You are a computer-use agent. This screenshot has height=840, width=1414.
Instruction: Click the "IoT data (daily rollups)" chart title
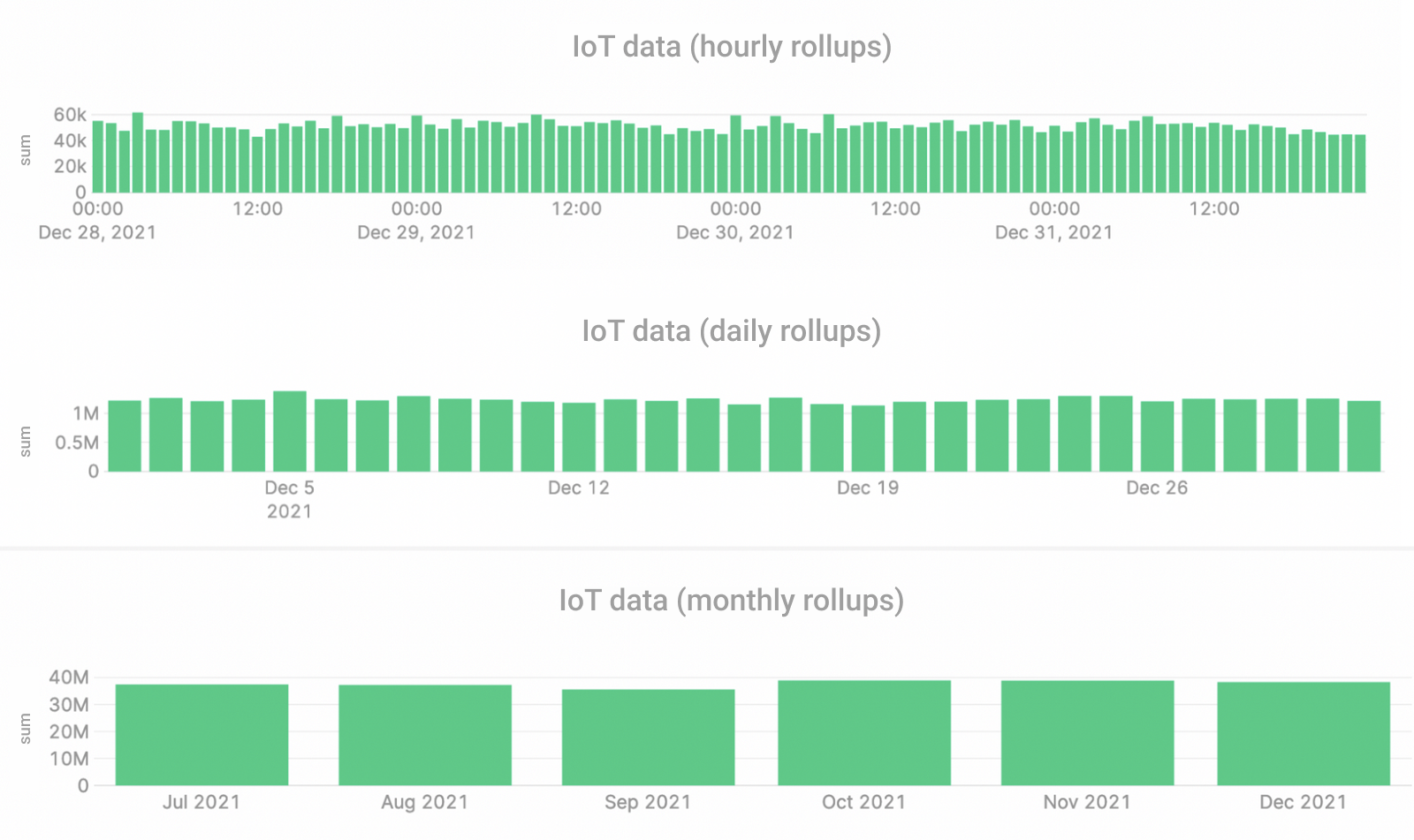click(x=732, y=331)
